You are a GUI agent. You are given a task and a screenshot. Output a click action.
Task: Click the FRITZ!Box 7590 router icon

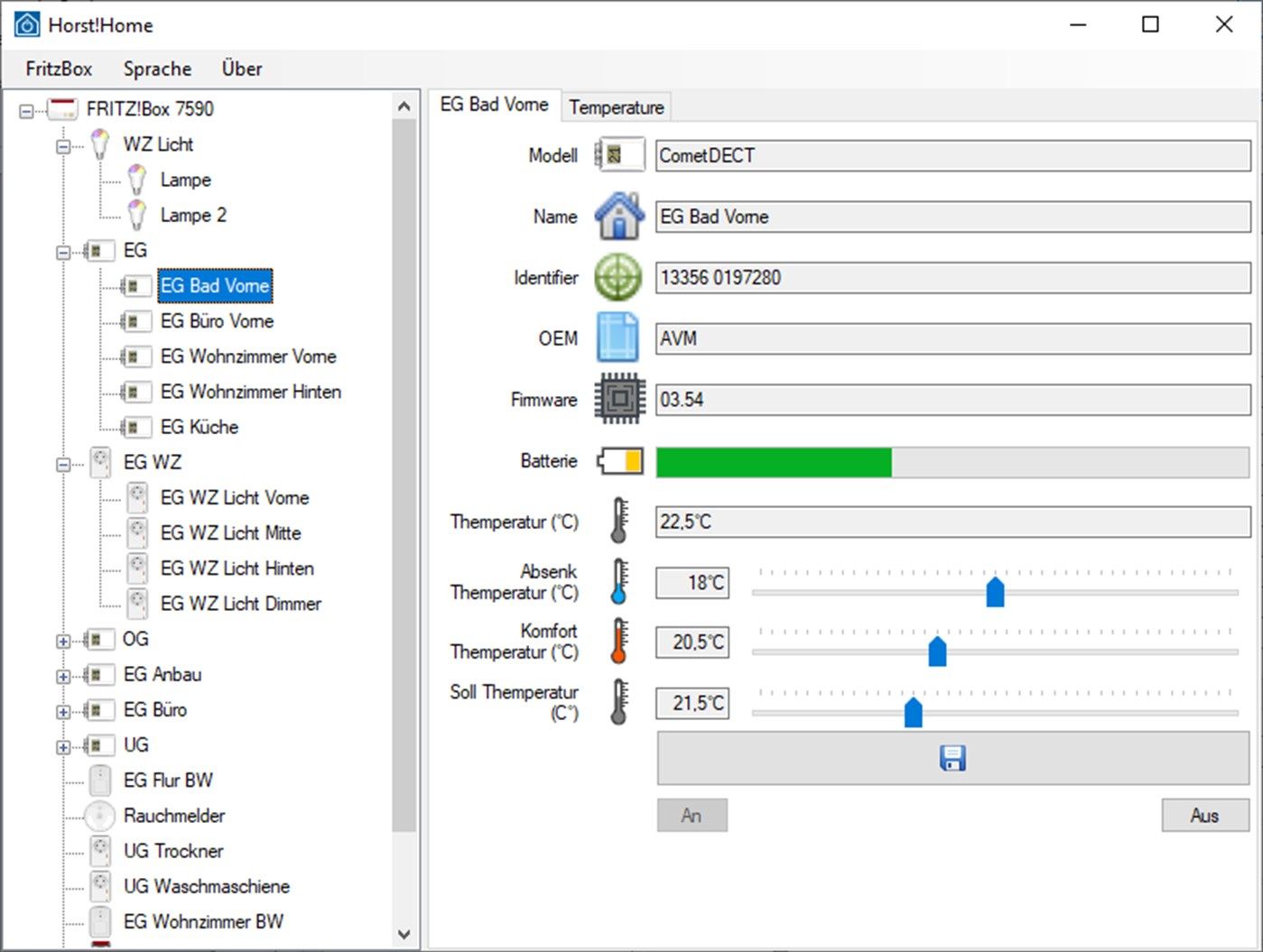click(62, 110)
